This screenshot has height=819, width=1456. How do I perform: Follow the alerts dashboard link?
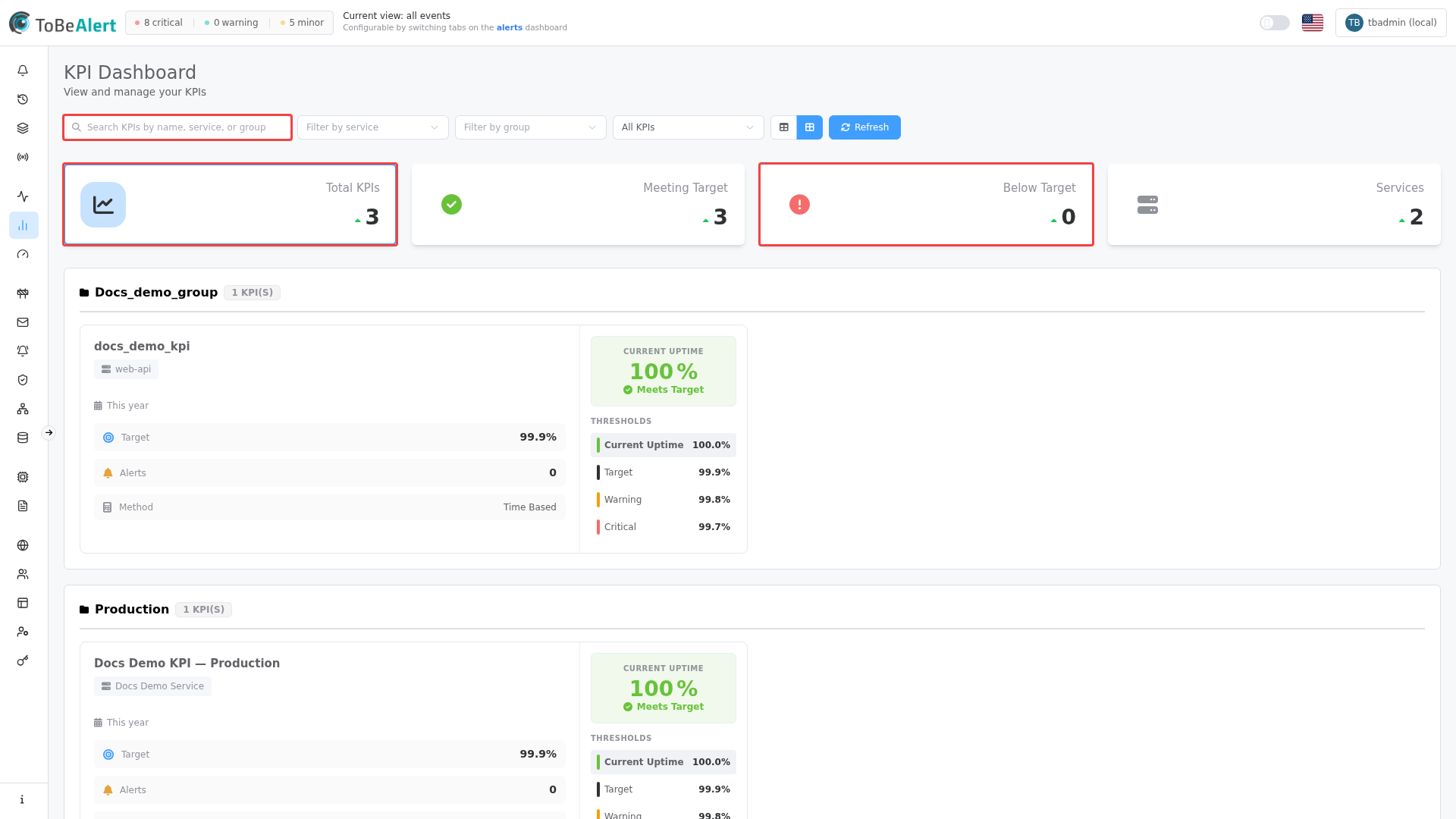(x=510, y=28)
